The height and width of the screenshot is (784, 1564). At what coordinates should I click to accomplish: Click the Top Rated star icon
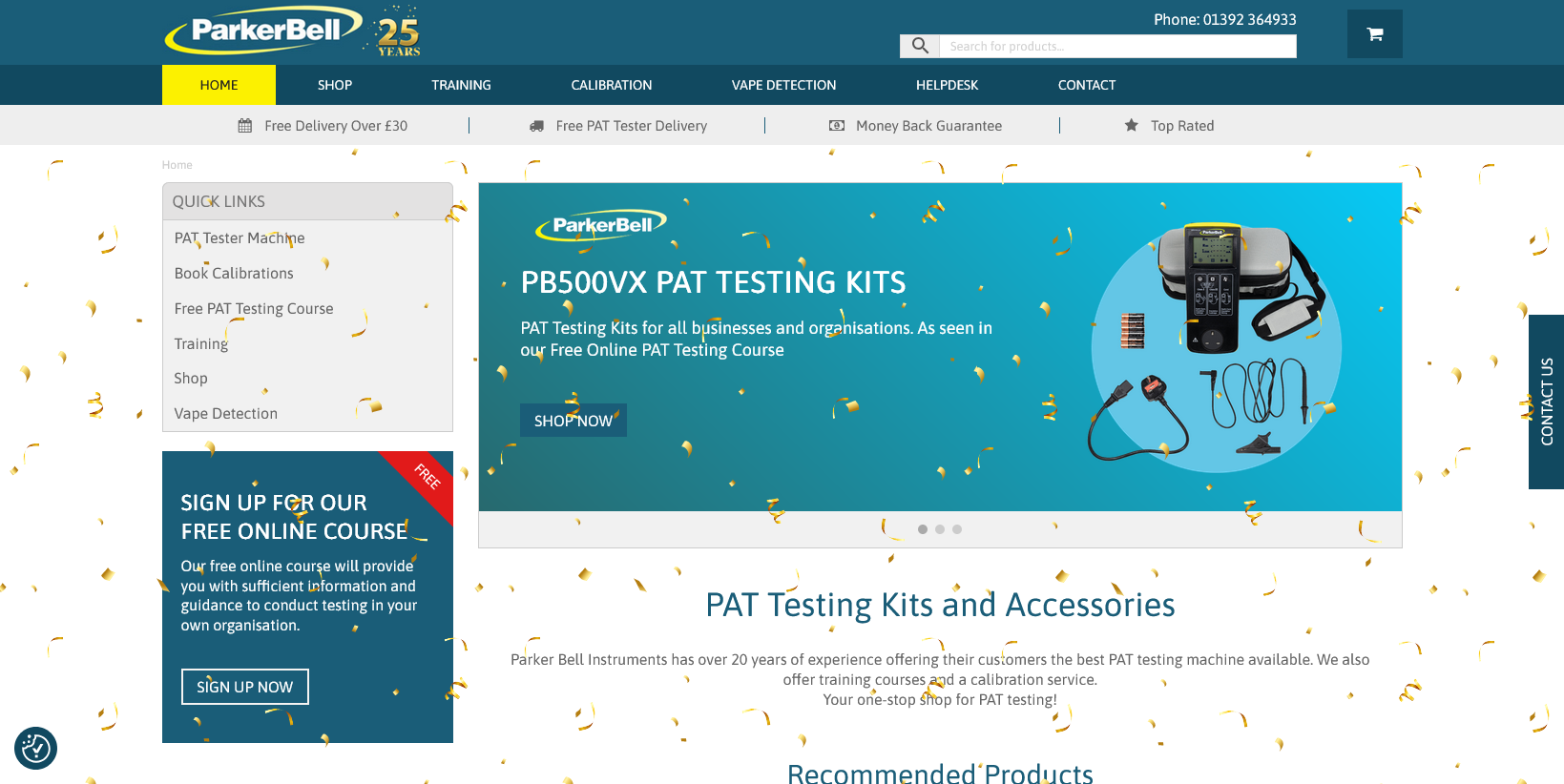(1132, 125)
